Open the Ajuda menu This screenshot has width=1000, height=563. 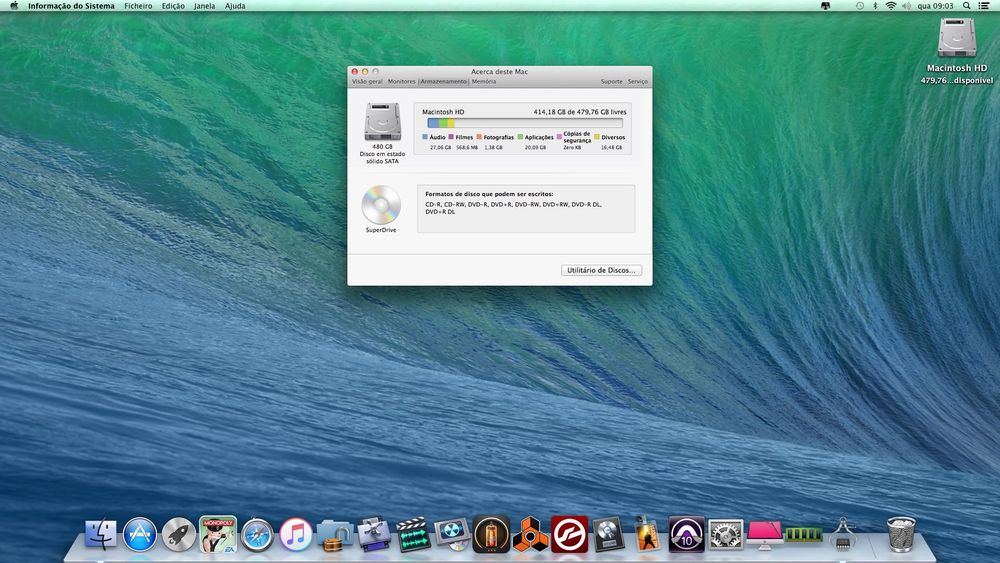[235, 6]
